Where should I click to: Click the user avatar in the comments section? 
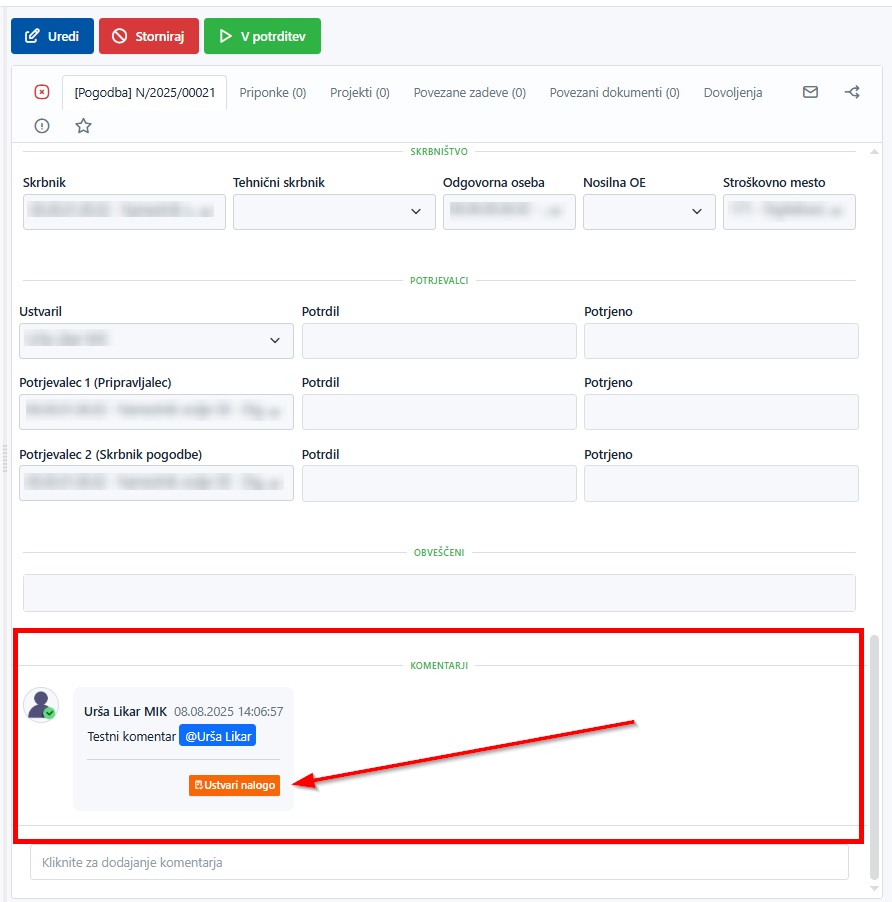click(x=41, y=705)
